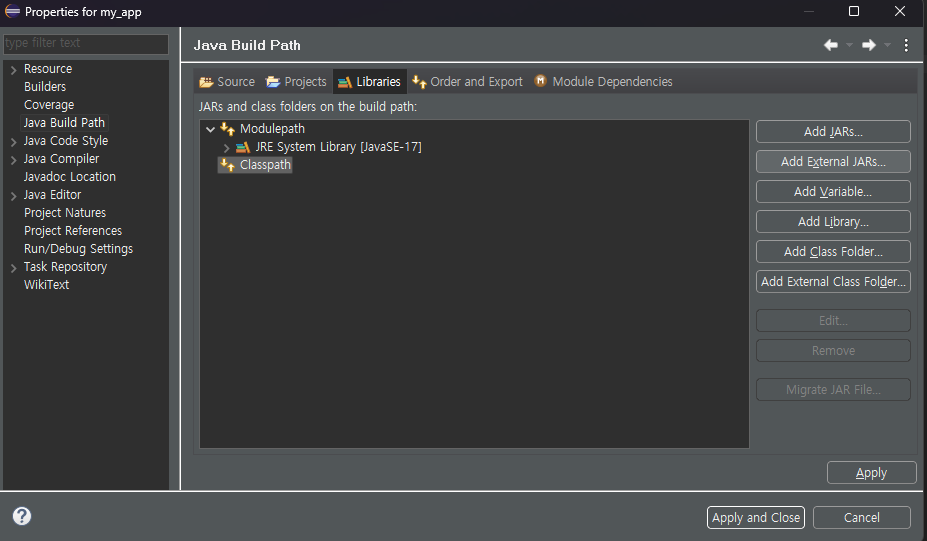The height and width of the screenshot is (541, 927).
Task: Select Project Natures in the list
Action: pyautogui.click(x=65, y=212)
